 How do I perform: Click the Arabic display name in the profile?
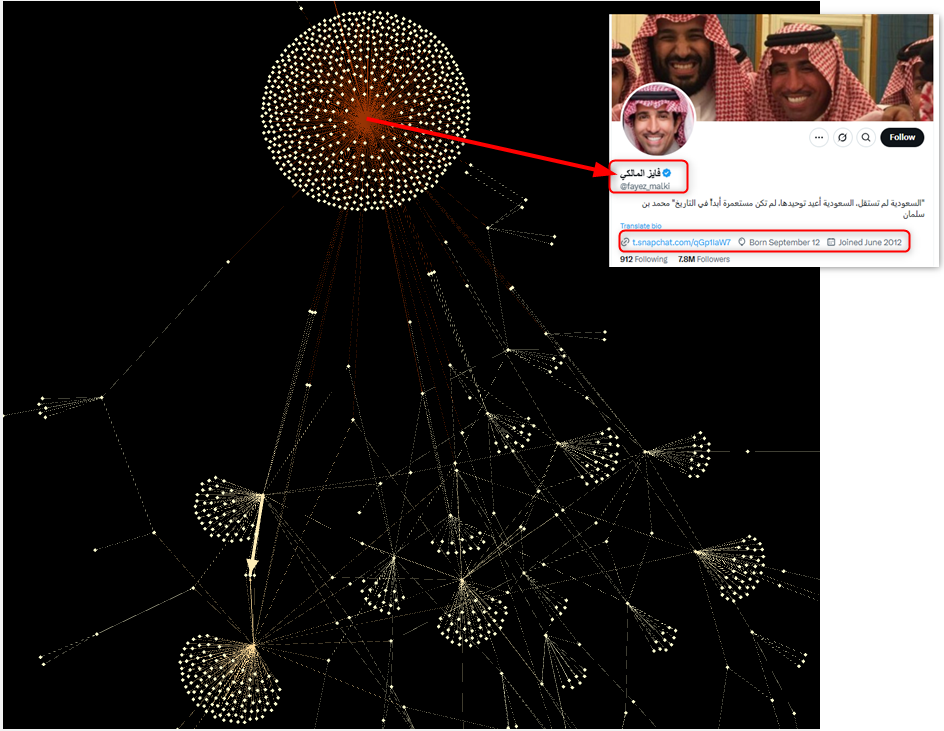point(640,173)
